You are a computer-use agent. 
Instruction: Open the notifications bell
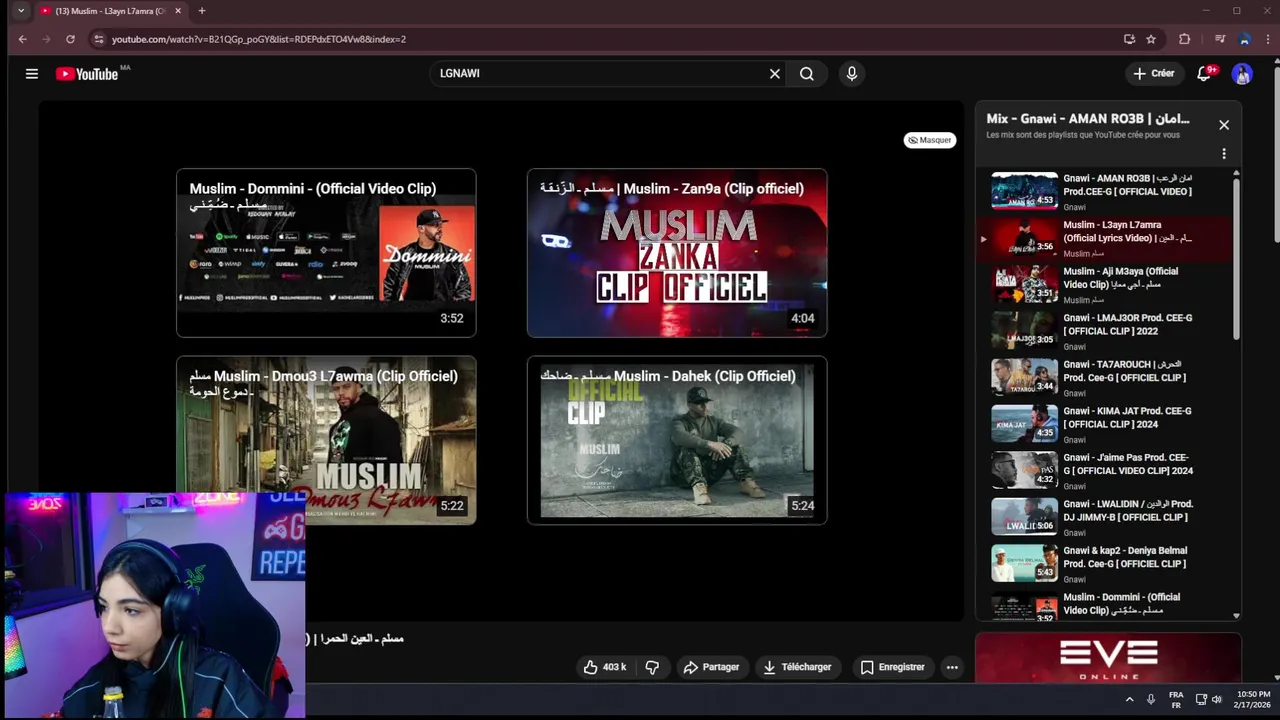(x=1205, y=73)
